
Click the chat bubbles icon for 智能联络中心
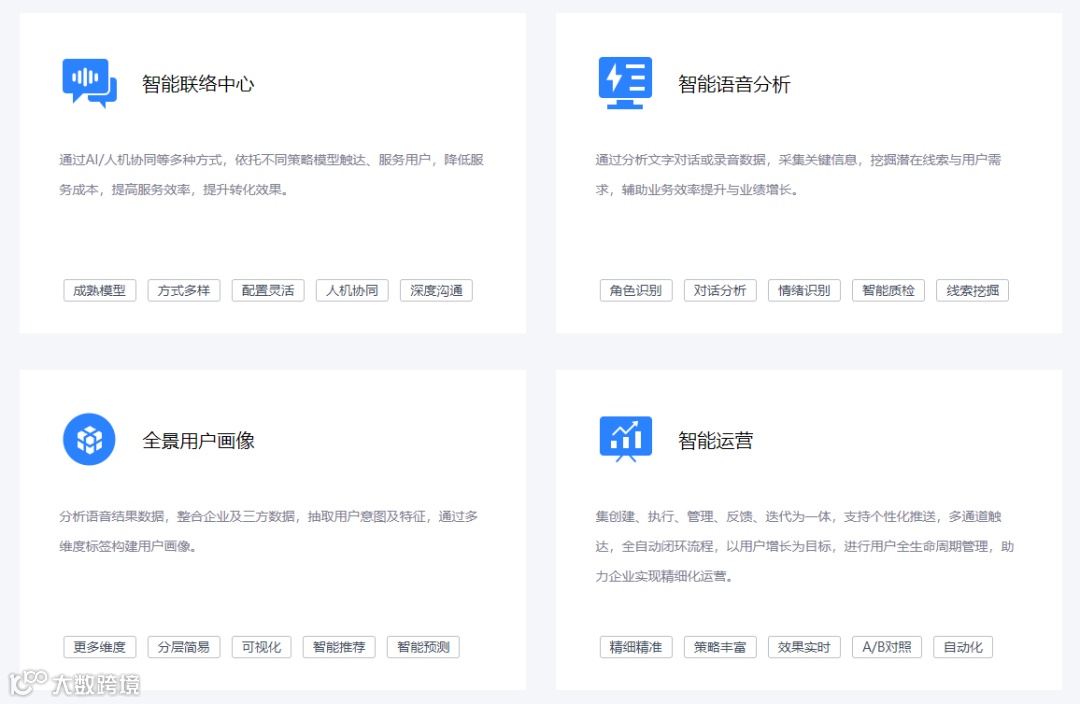(89, 79)
